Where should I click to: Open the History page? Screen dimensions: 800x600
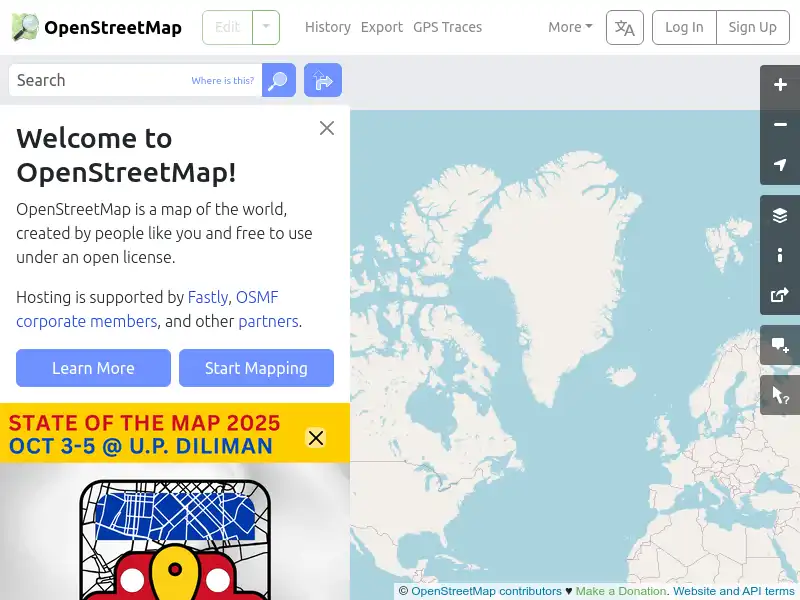coord(327,27)
